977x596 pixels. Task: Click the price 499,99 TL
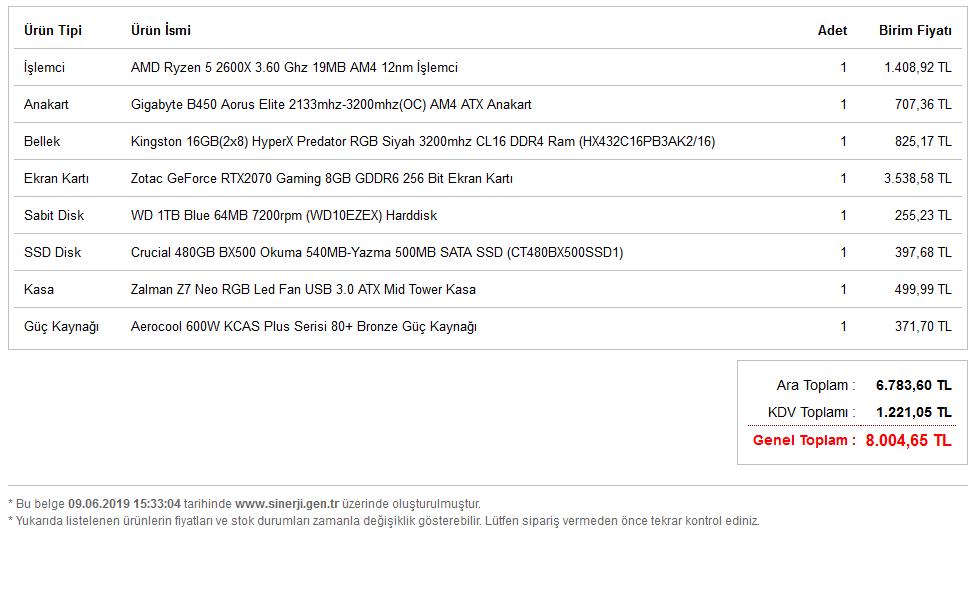pyautogui.click(x=923, y=290)
